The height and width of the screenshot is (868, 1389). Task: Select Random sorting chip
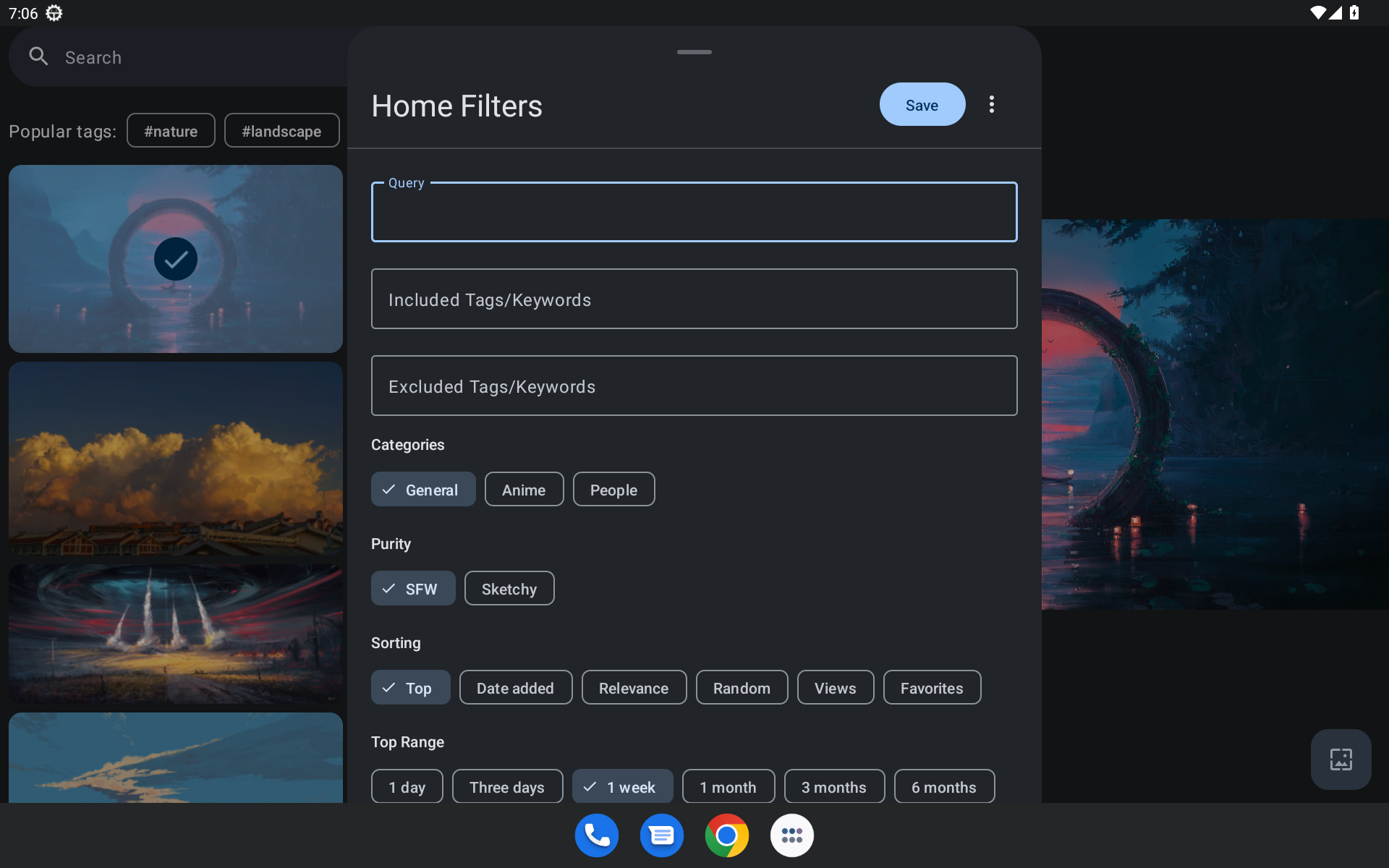[x=742, y=688]
